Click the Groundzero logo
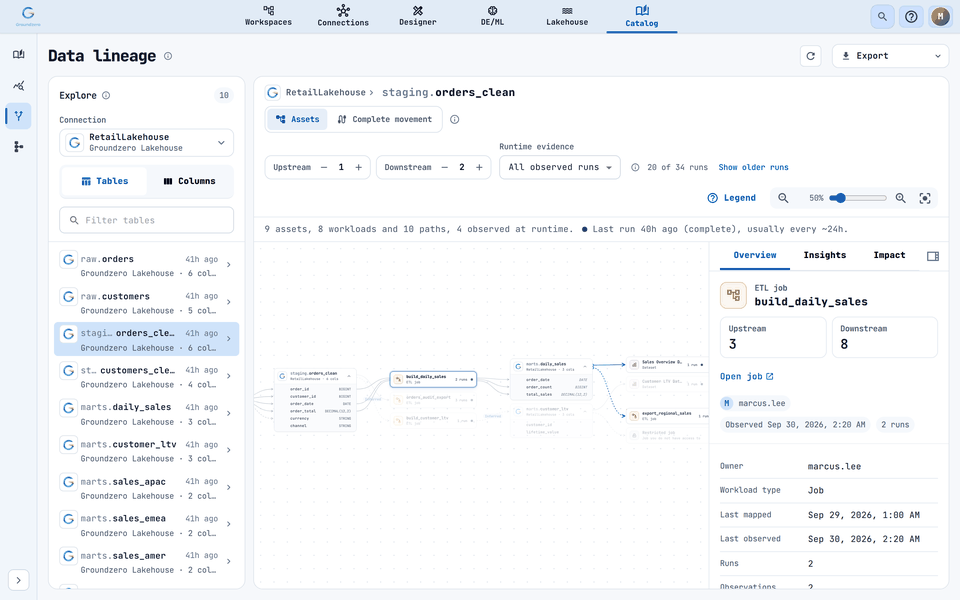 [x=28, y=16]
